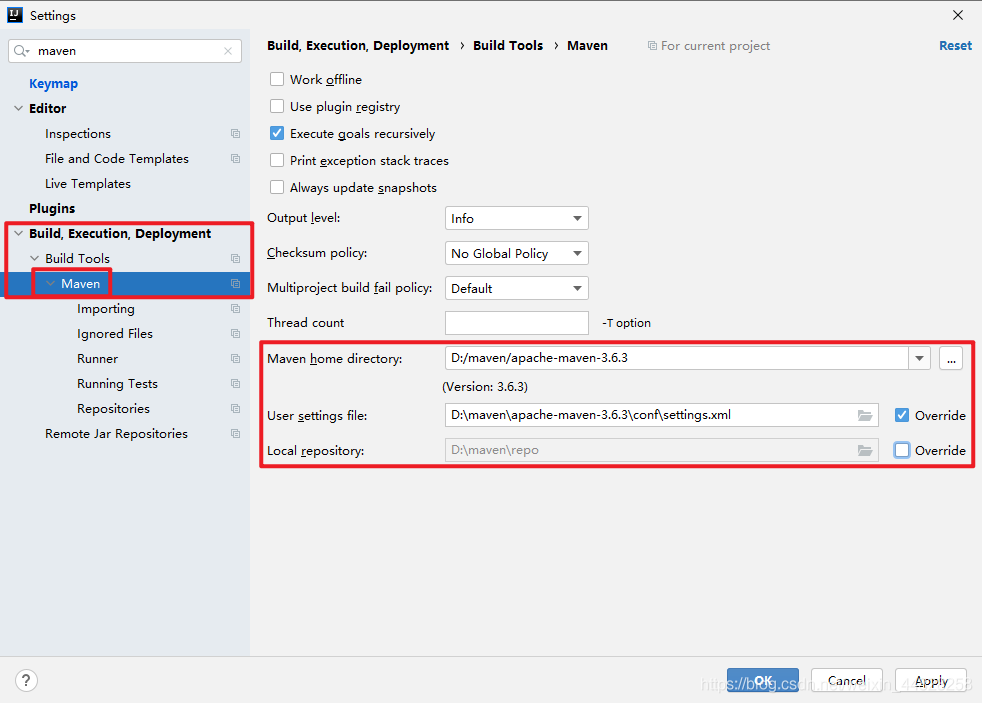Click IntelliJ logo in title bar
This screenshot has height=703, width=982.
(x=15, y=15)
